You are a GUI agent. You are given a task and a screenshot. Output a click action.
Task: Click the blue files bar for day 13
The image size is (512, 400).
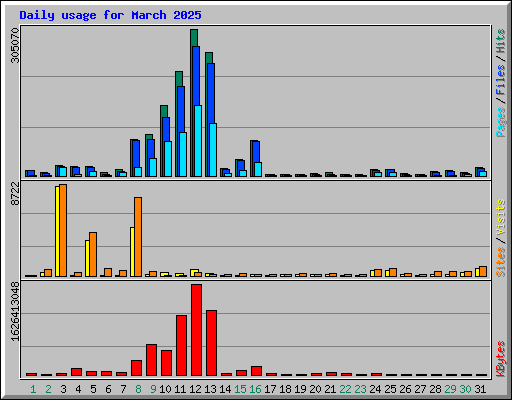(211, 93)
